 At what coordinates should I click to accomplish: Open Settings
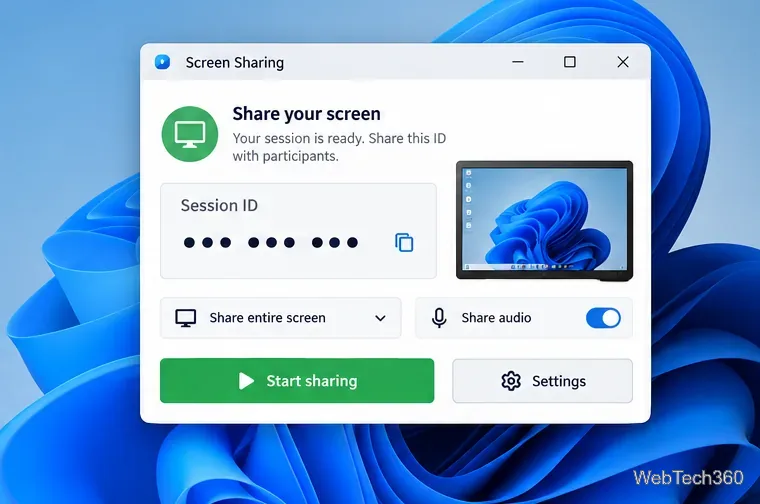pyautogui.click(x=542, y=381)
